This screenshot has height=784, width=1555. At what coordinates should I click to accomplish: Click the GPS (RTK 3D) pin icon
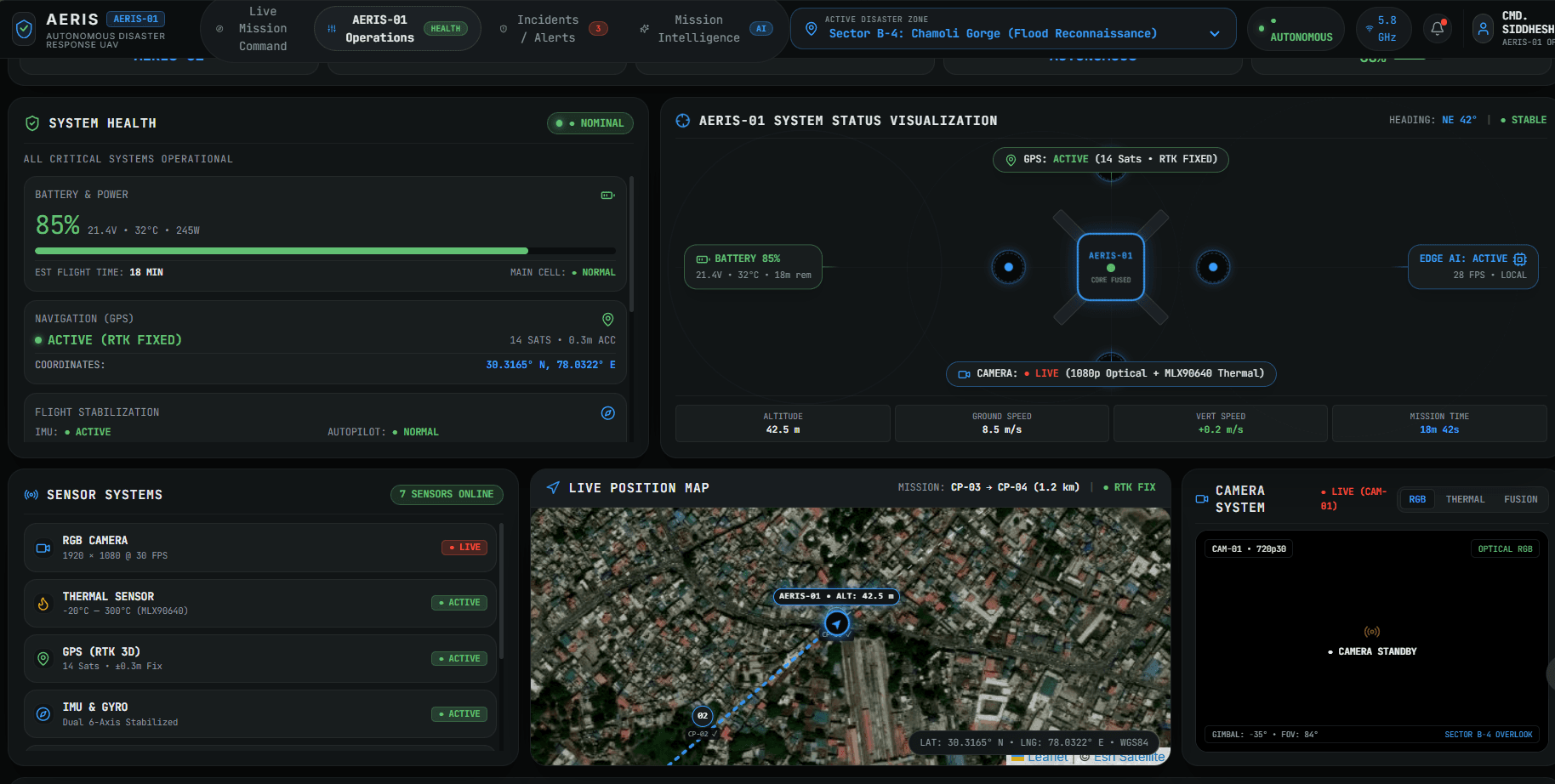coord(43,659)
